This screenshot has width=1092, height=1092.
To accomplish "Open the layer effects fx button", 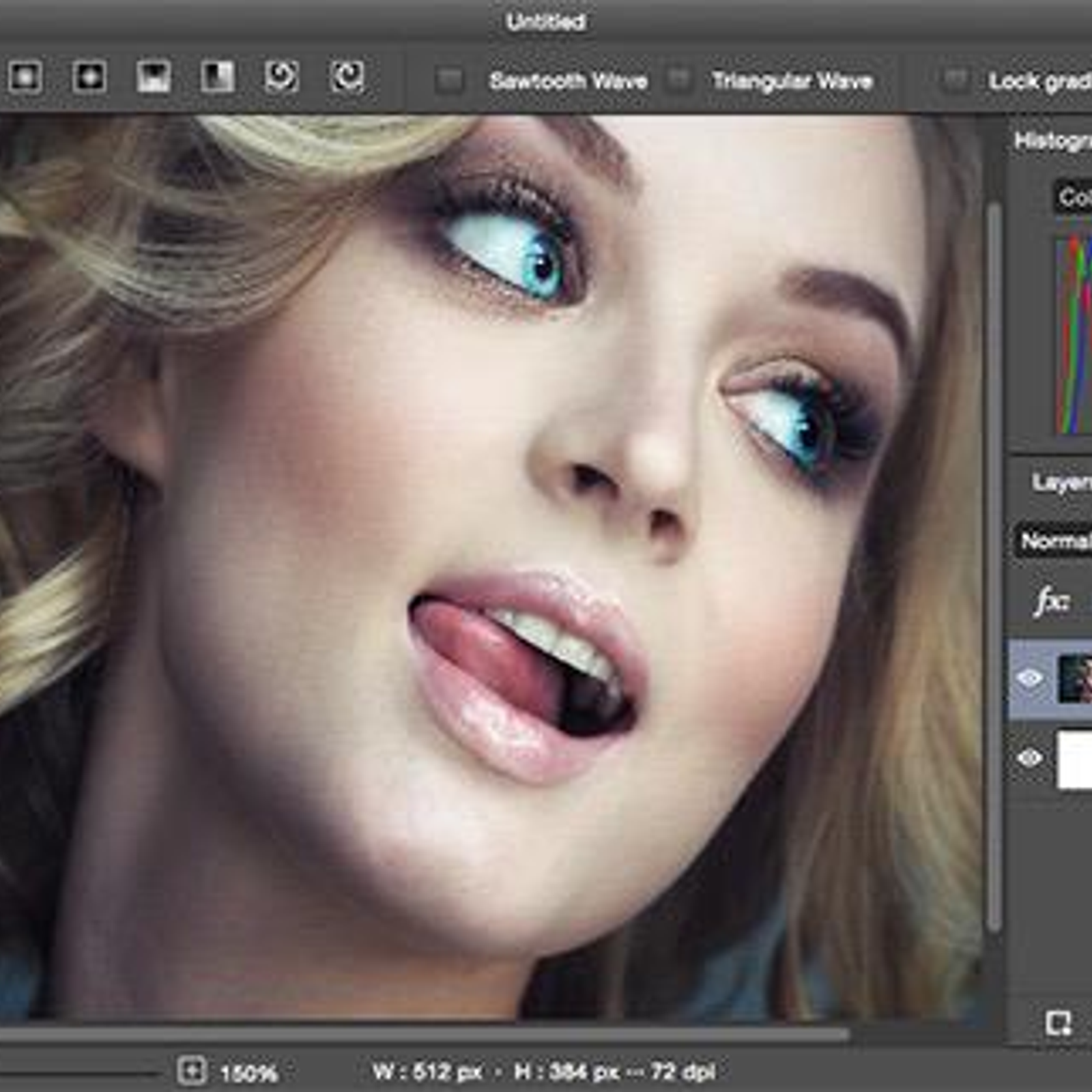I will tap(1051, 602).
